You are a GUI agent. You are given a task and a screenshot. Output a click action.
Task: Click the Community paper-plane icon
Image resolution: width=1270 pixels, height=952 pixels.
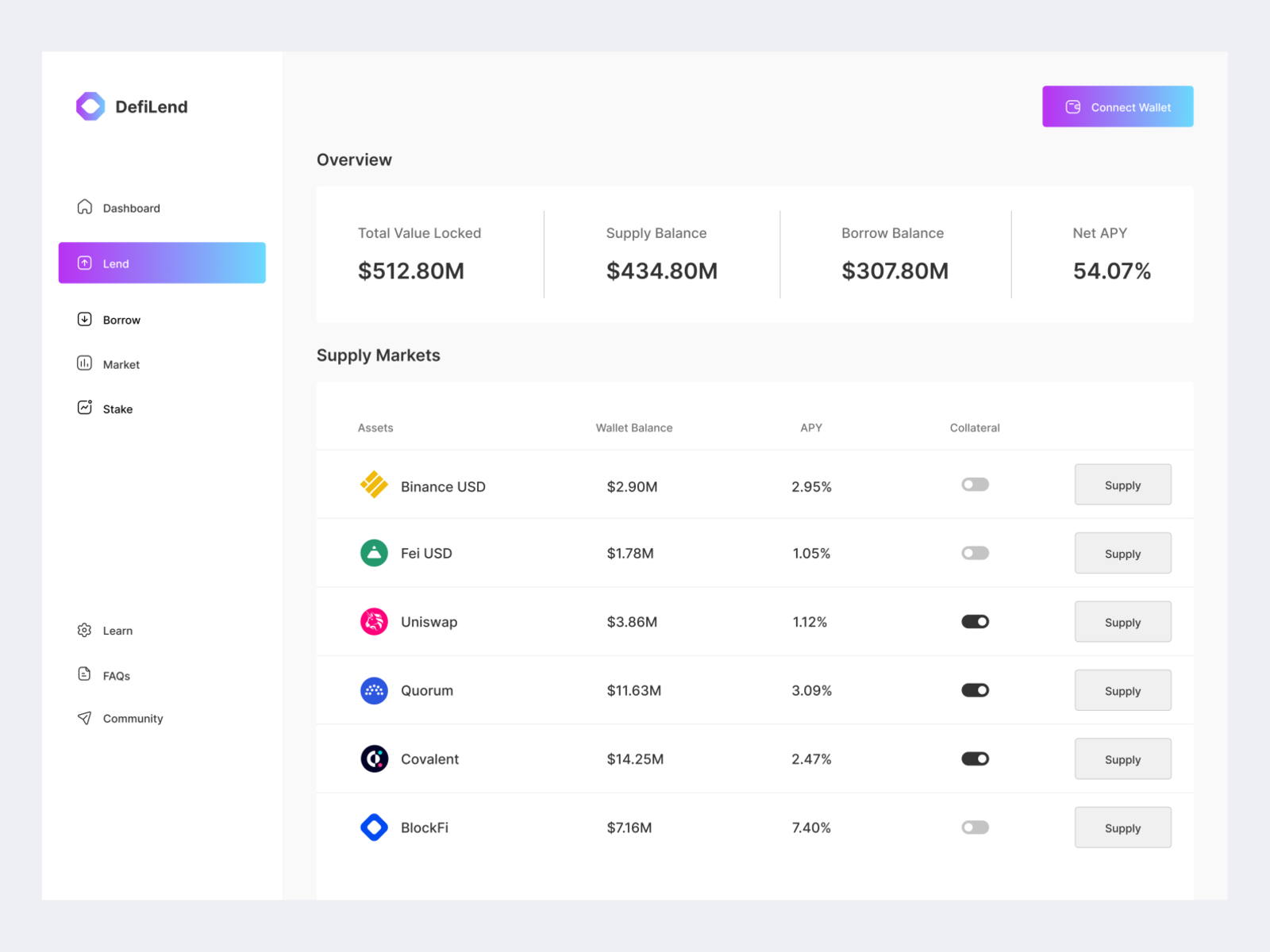coord(84,718)
